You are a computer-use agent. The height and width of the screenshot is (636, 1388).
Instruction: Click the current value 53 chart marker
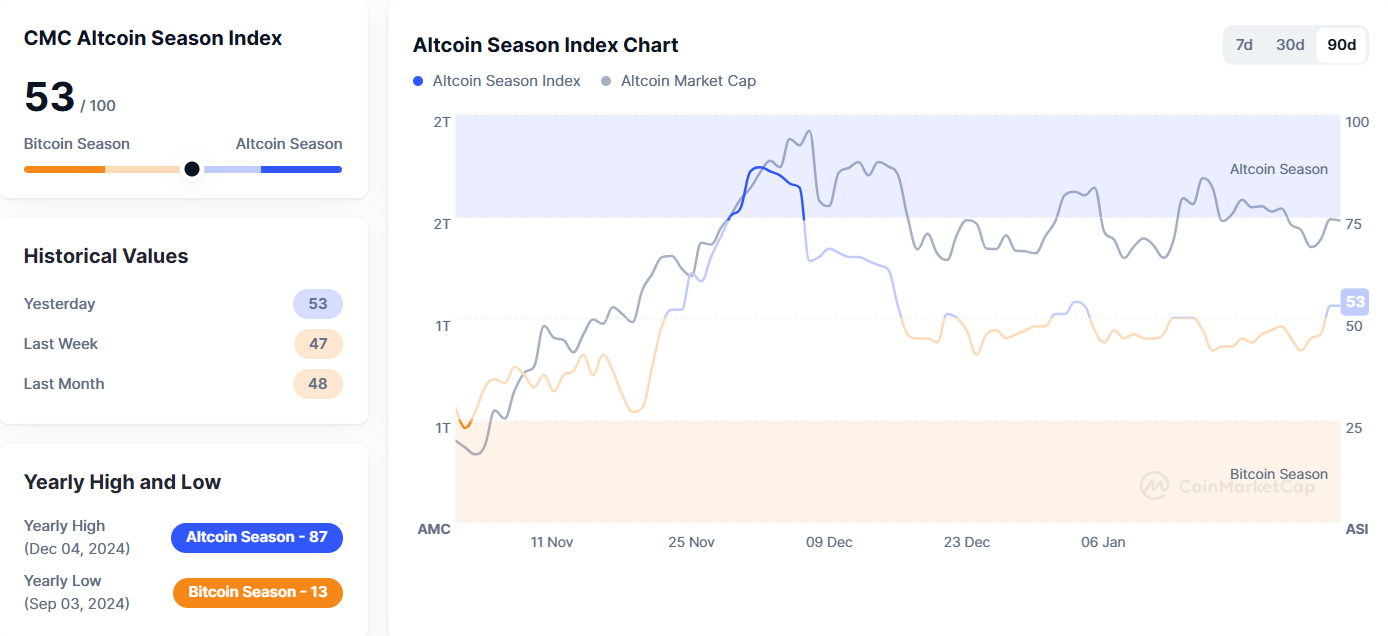(1355, 302)
